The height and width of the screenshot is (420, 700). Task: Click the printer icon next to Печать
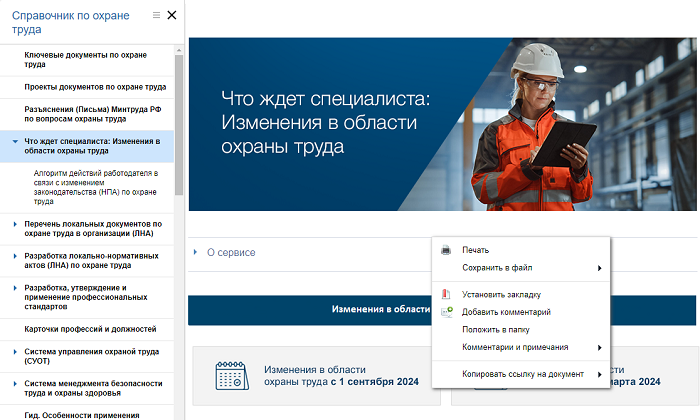point(446,250)
